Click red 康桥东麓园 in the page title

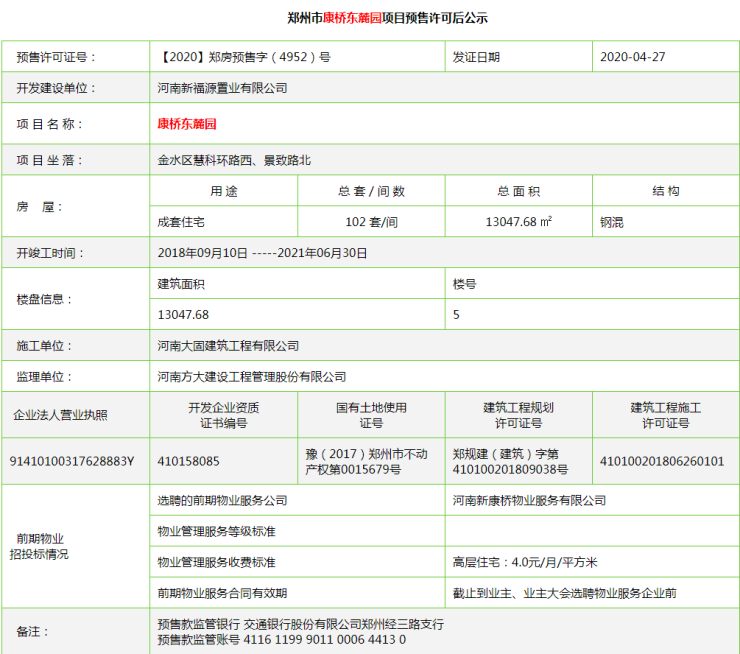click(352, 18)
